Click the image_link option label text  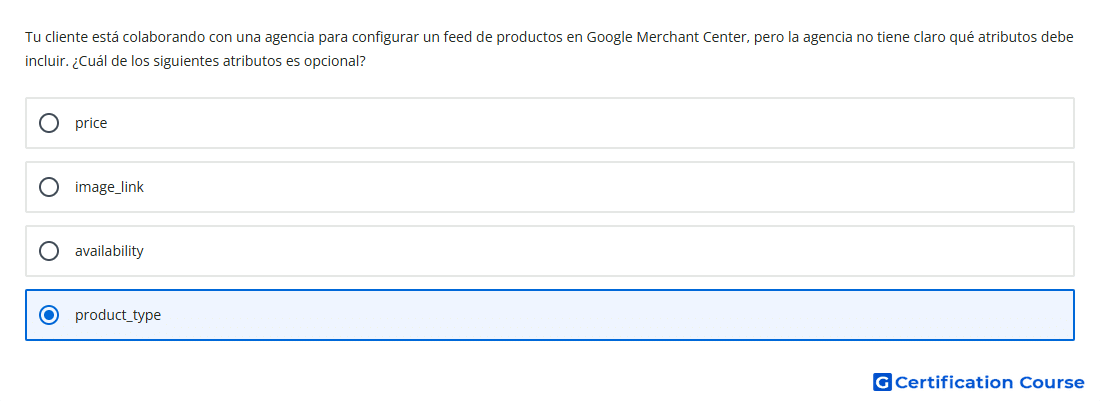109,187
